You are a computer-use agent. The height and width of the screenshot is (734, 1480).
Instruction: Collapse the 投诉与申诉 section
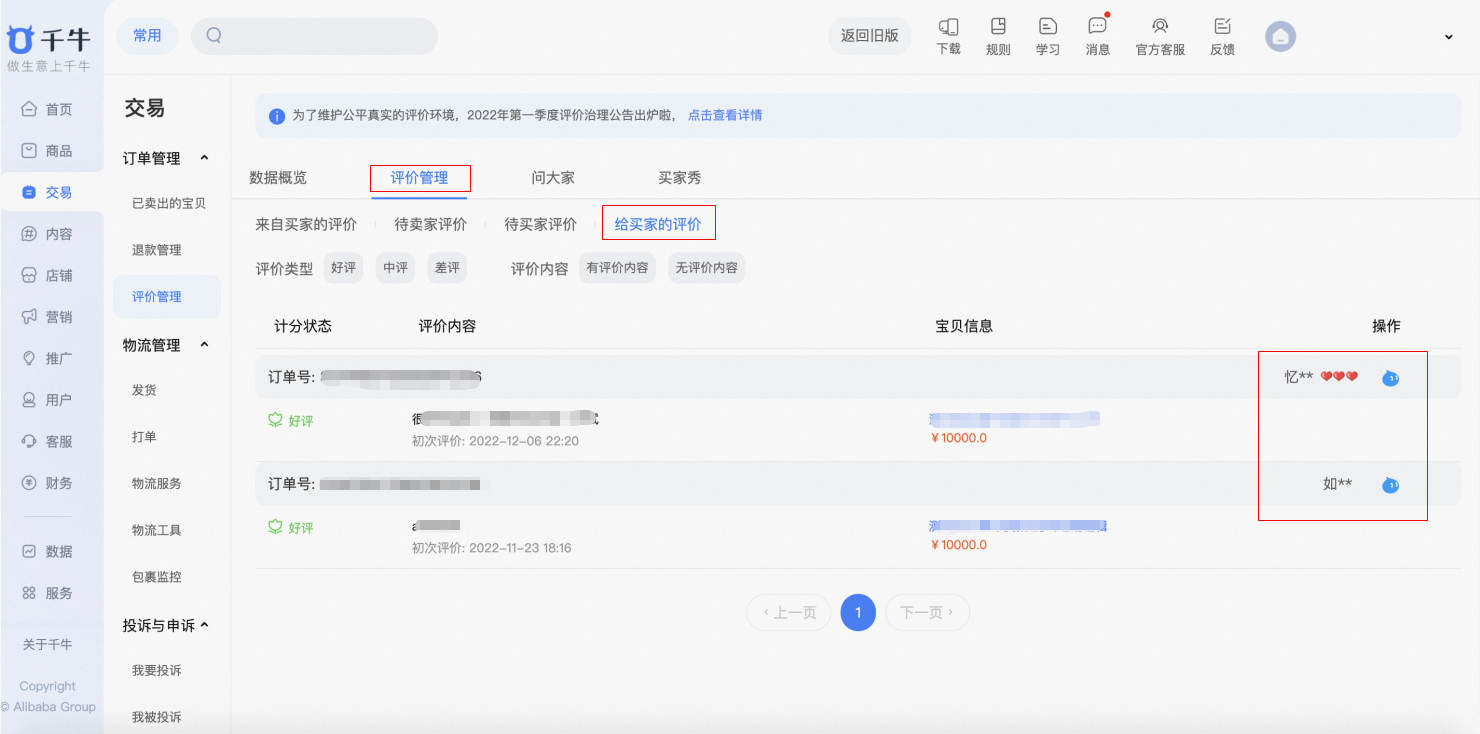click(x=205, y=625)
